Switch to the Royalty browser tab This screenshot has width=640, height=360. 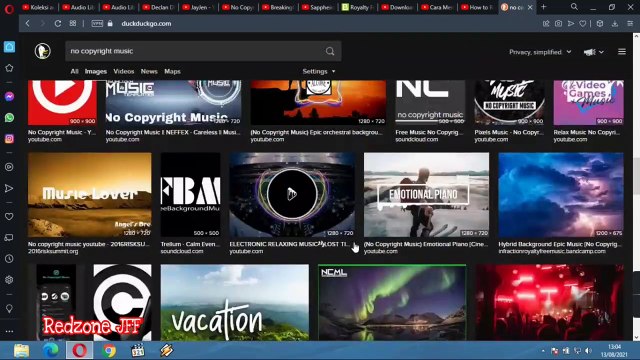tap(358, 7)
